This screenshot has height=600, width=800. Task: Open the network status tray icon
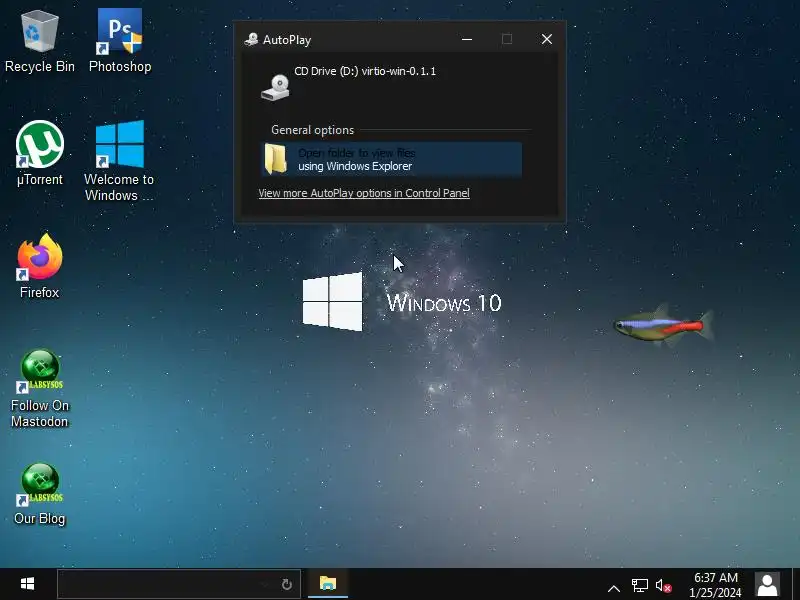pyautogui.click(x=639, y=585)
